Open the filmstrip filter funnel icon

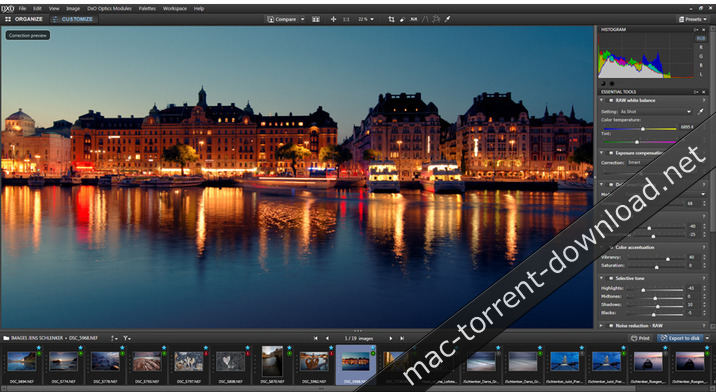pos(126,339)
